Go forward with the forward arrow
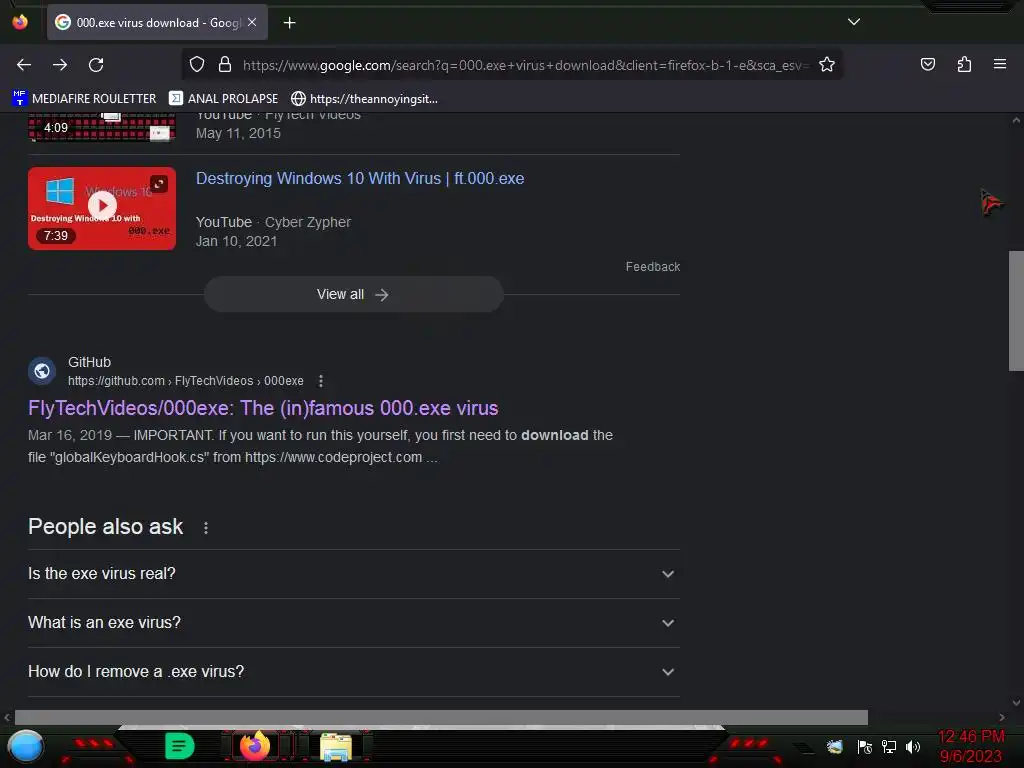 tap(60, 65)
